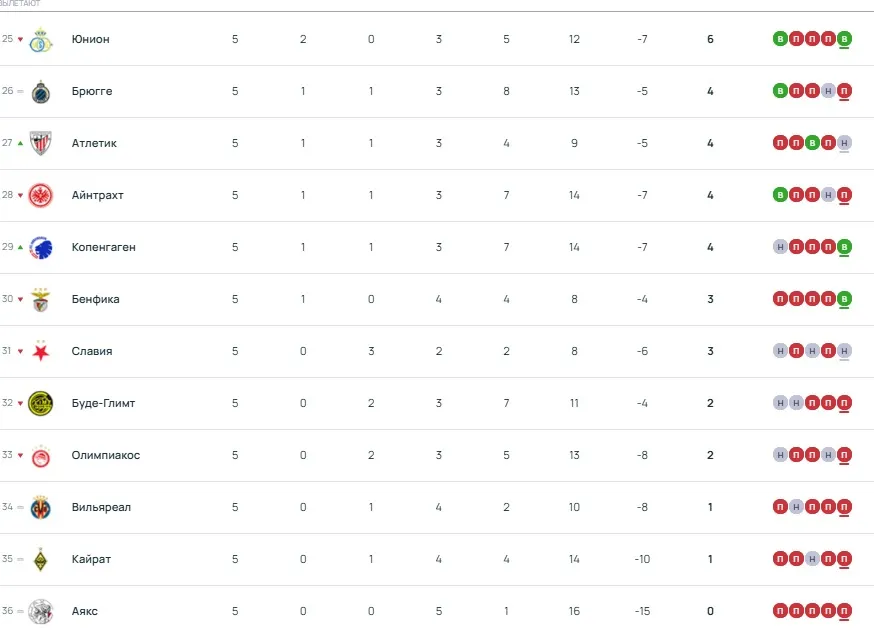This screenshot has width=874, height=631.
Task: Open the Вильярреал team name link
Action: pyautogui.click(x=101, y=508)
